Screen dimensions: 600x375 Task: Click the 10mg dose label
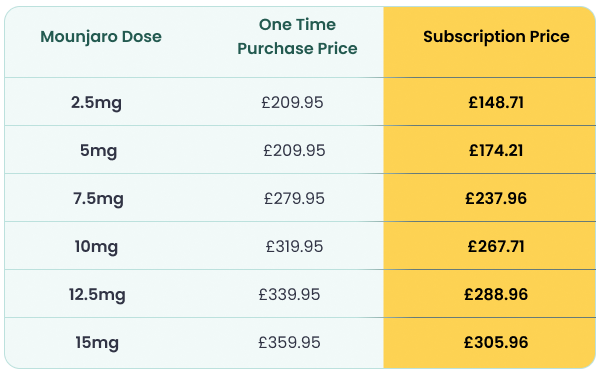click(96, 246)
